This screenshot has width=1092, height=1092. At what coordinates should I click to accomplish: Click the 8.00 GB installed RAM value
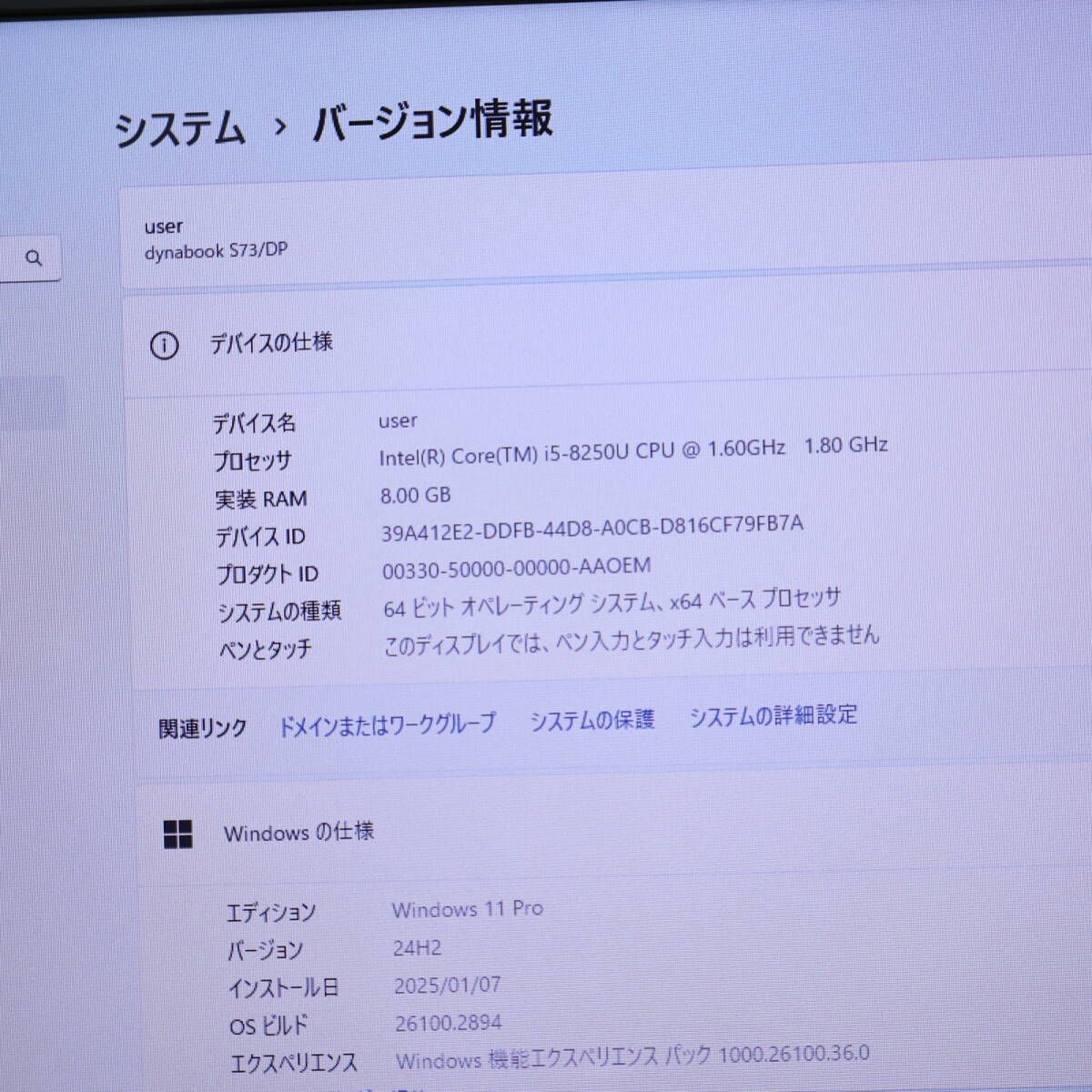(415, 496)
